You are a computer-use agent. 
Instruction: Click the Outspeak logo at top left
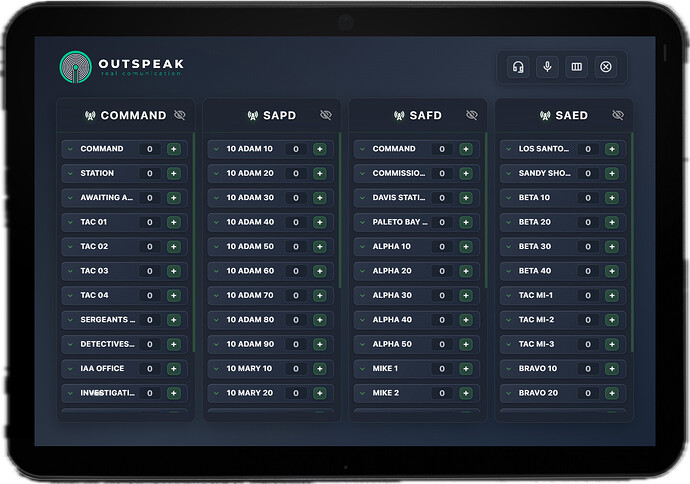[74, 66]
